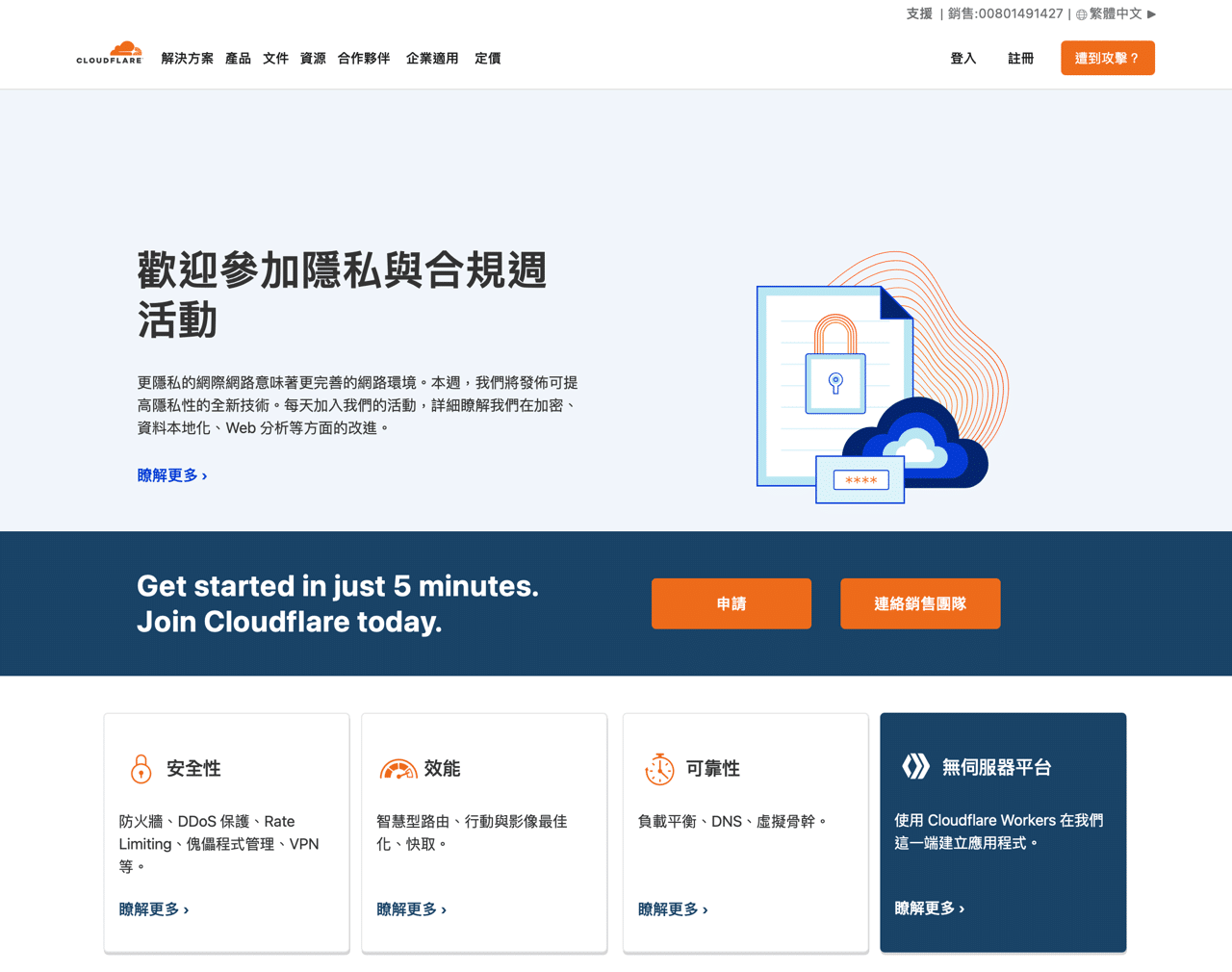Open the 繁體中文 language selector
Screen dimensions: 1232x972
[1116, 14]
